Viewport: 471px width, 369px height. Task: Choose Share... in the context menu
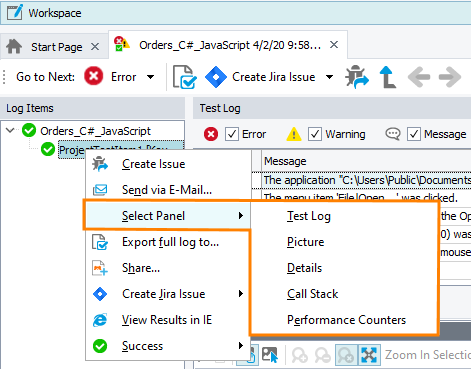point(168,268)
